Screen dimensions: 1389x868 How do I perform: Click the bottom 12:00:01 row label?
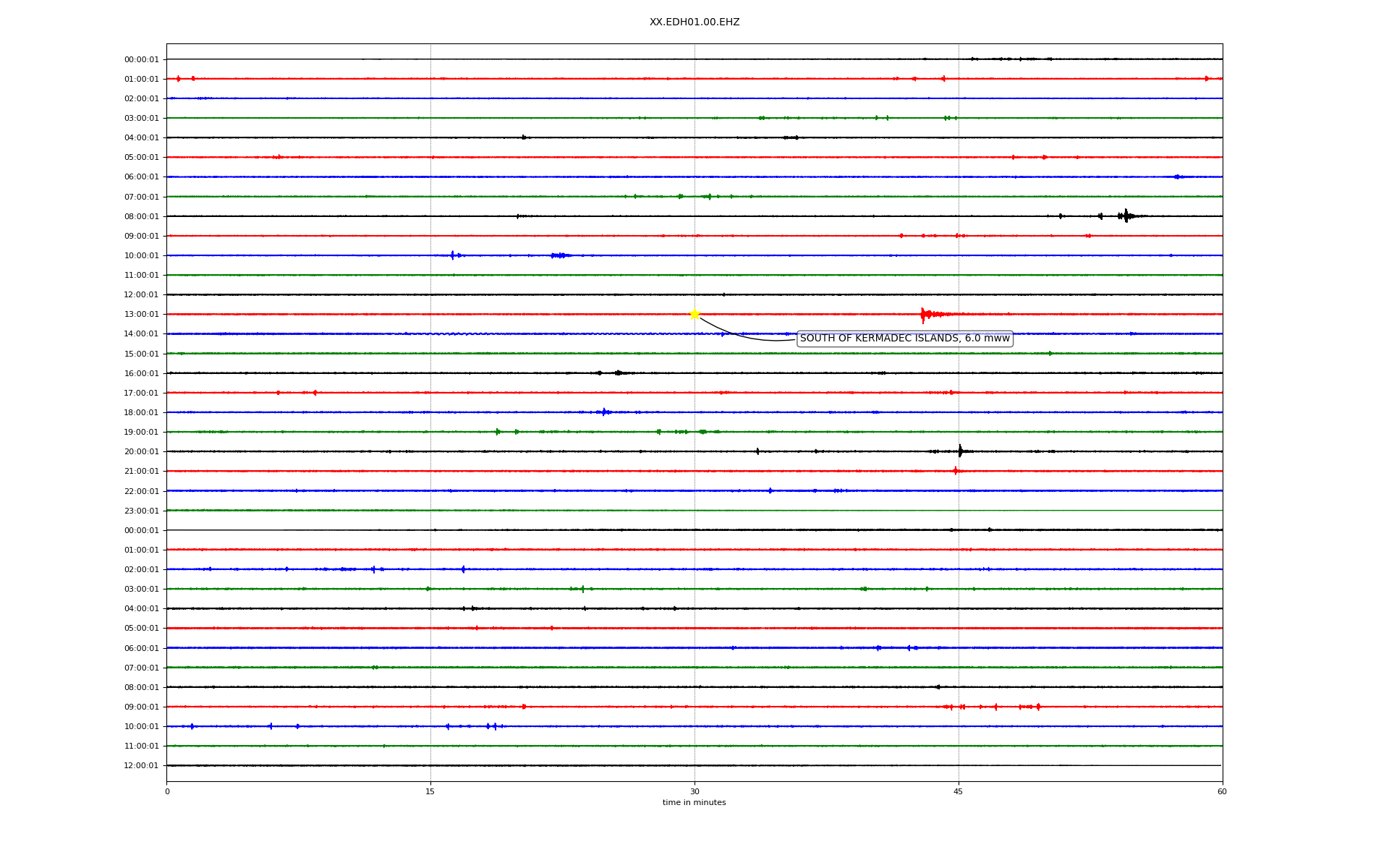141,766
